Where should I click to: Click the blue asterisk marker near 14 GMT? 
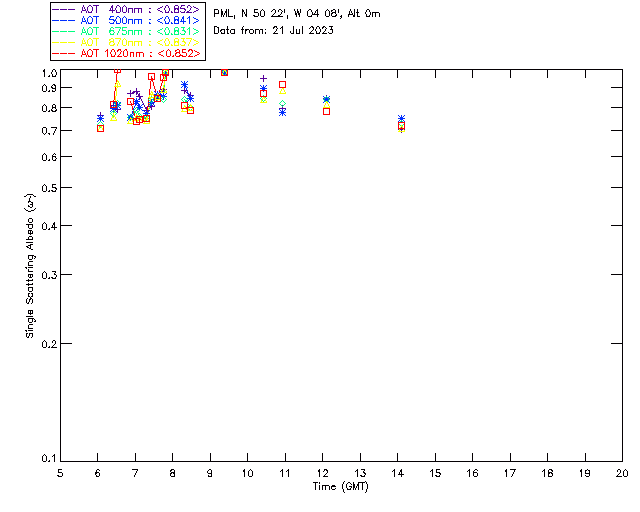pos(401,119)
